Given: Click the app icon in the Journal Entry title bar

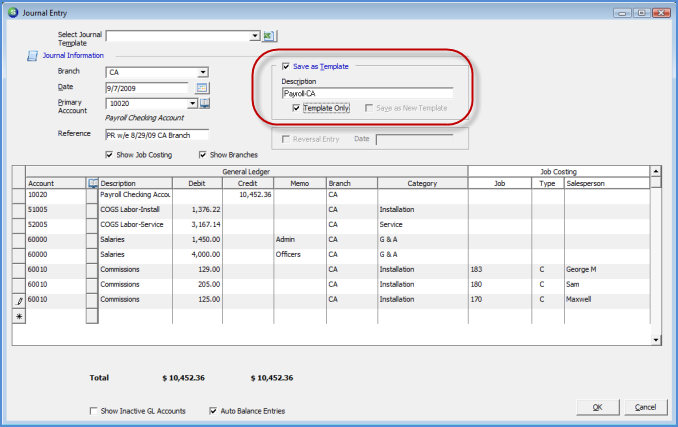Looking at the screenshot, I should (x=13, y=13).
